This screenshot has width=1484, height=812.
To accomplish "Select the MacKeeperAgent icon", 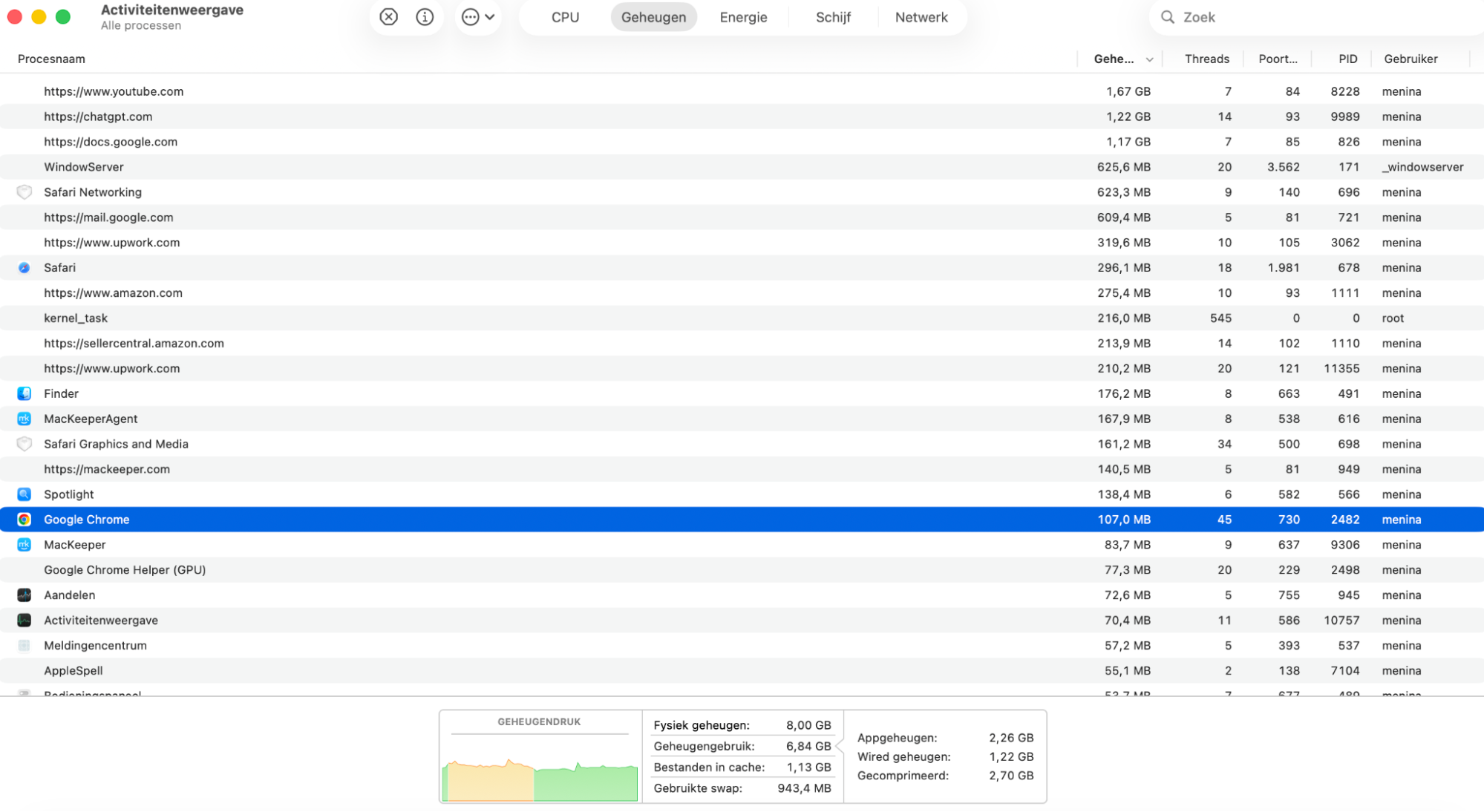I will 24,419.
